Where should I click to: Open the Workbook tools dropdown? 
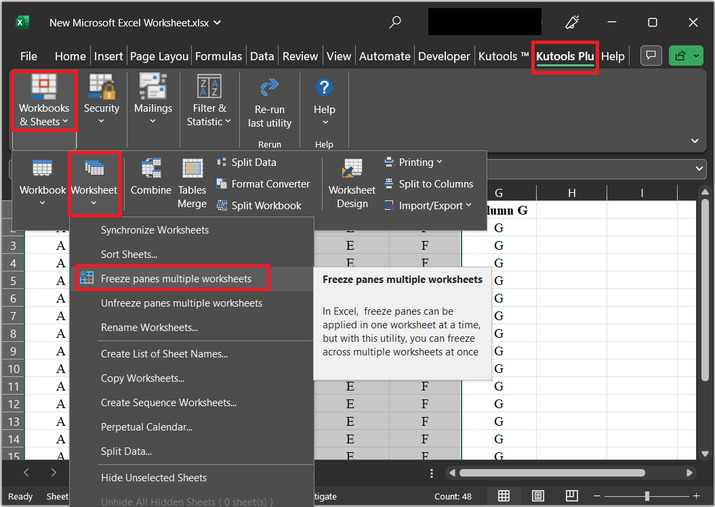coord(42,183)
